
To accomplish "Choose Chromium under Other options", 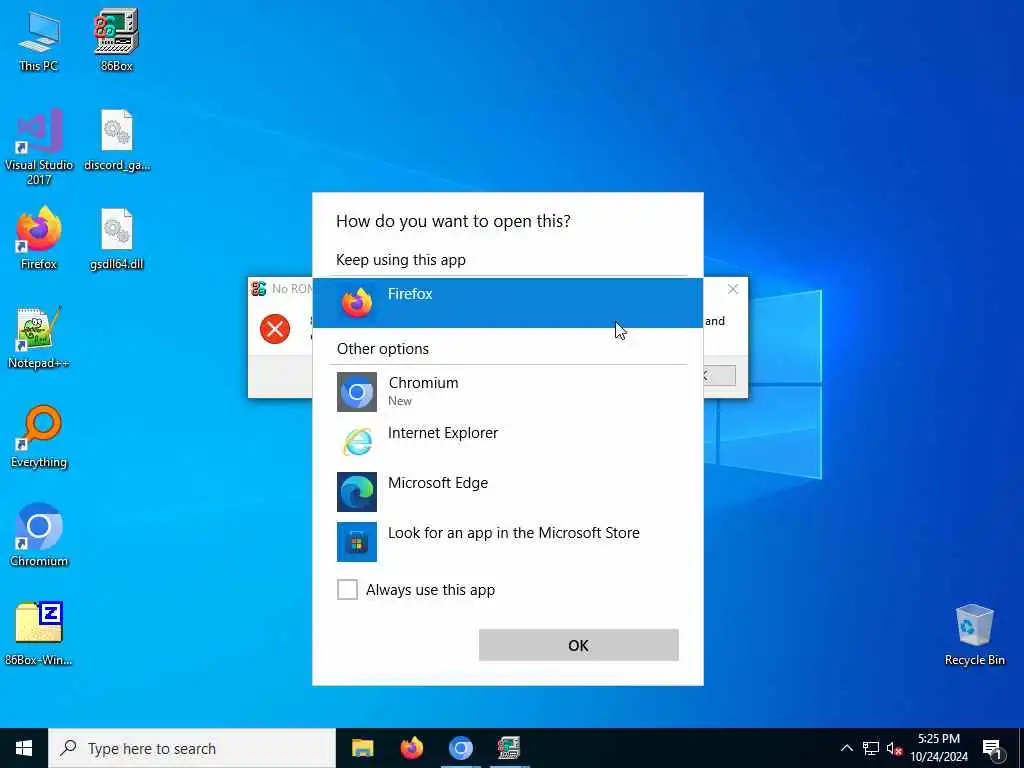I will 507,392.
